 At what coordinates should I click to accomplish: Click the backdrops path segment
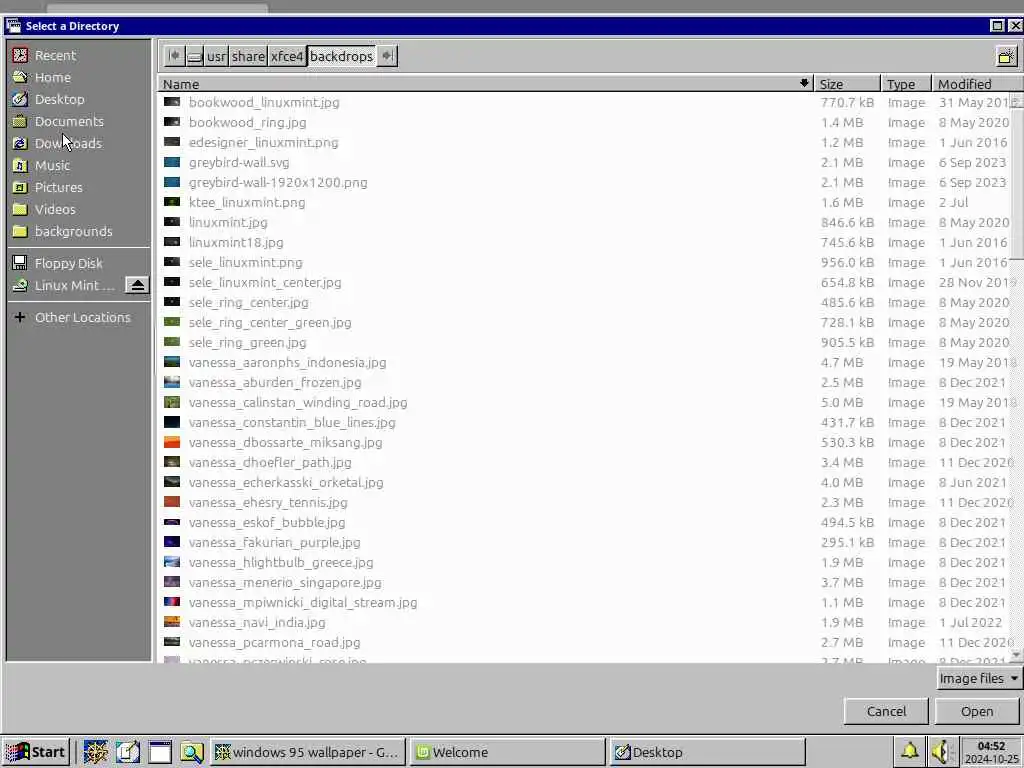342,56
